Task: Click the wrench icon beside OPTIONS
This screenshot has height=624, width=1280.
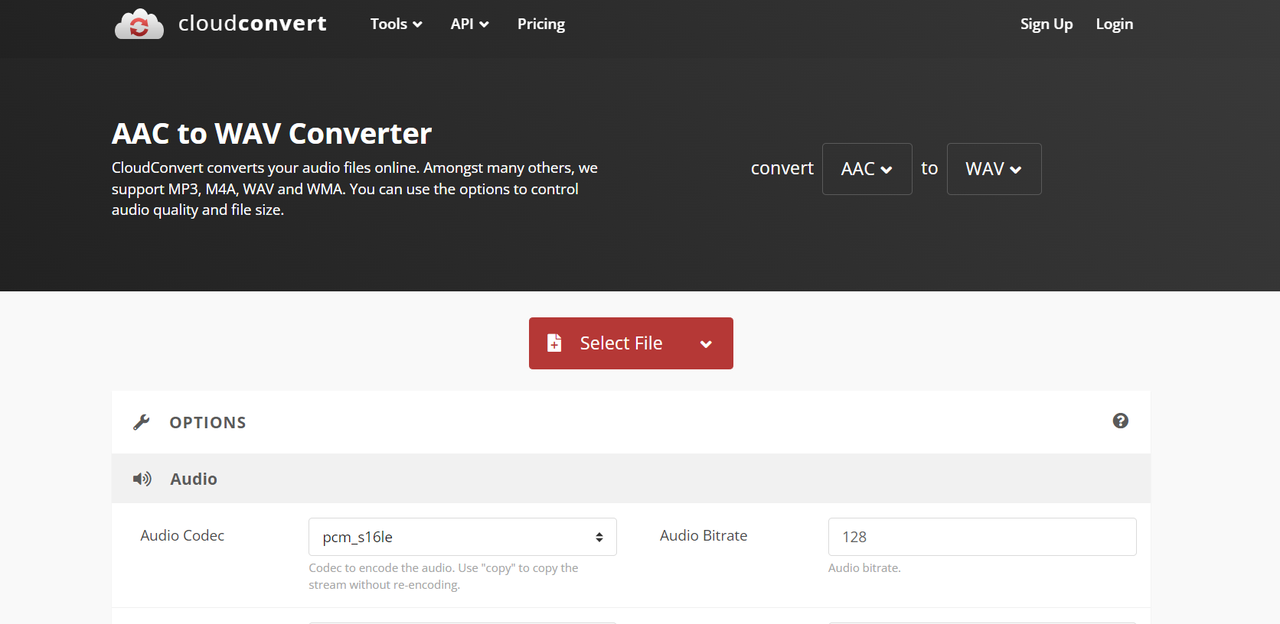Action: 141,422
